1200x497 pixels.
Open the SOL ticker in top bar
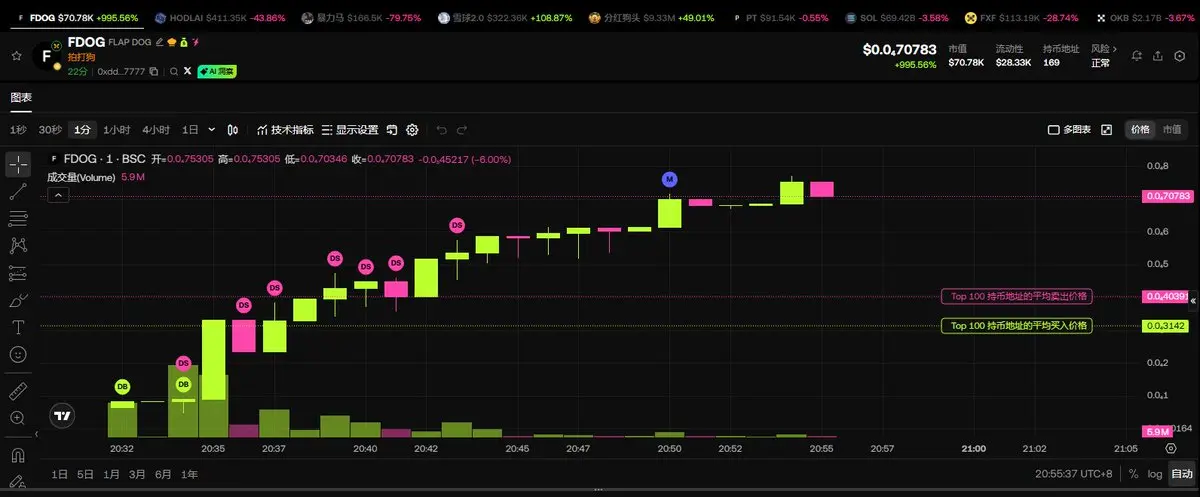coord(897,18)
